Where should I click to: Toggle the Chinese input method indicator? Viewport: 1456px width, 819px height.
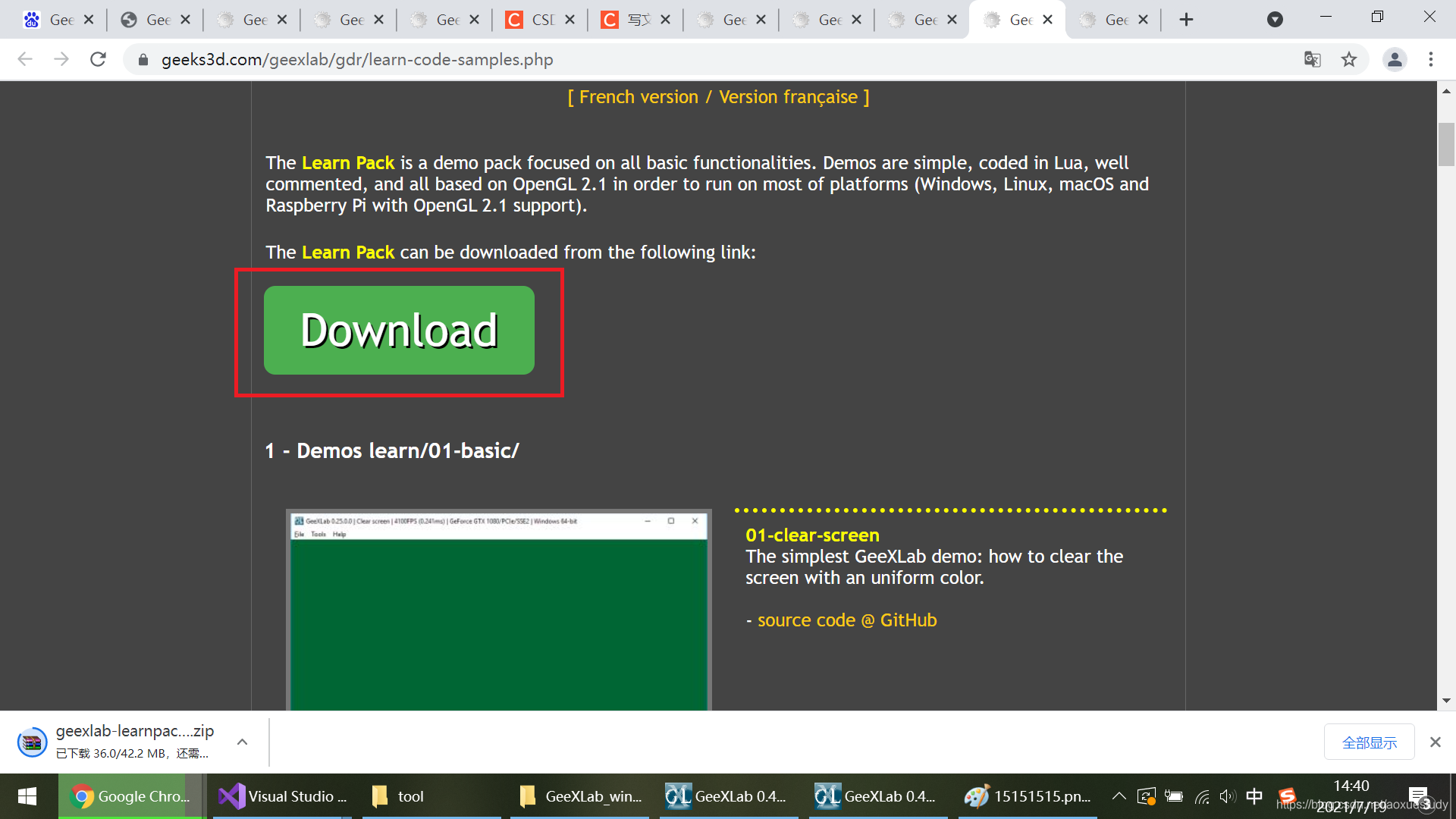pos(1254,796)
